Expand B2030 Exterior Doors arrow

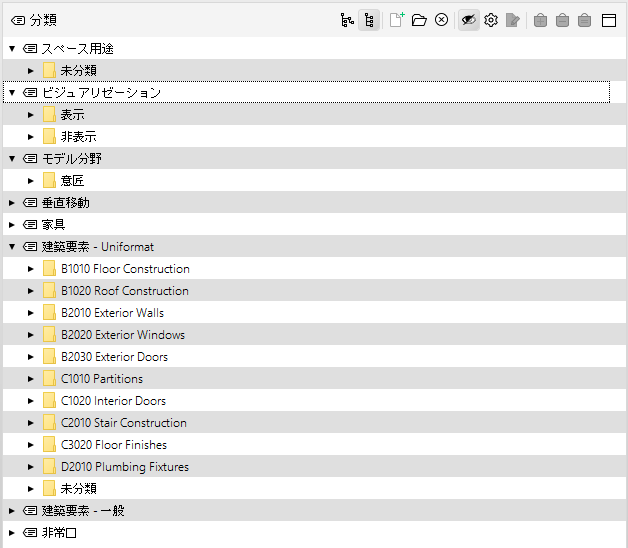coord(30,357)
